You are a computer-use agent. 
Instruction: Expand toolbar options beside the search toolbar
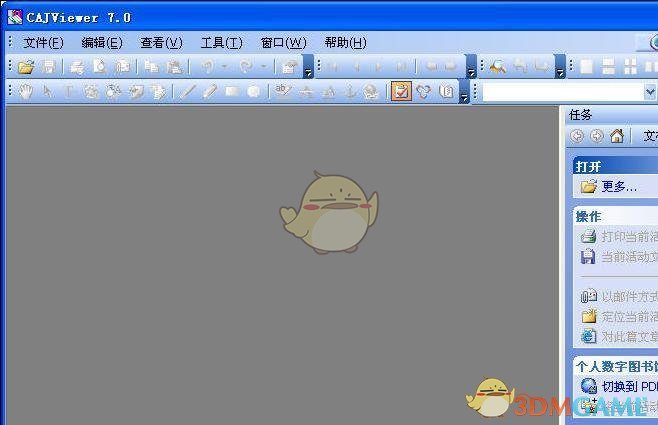[x=559, y=67]
